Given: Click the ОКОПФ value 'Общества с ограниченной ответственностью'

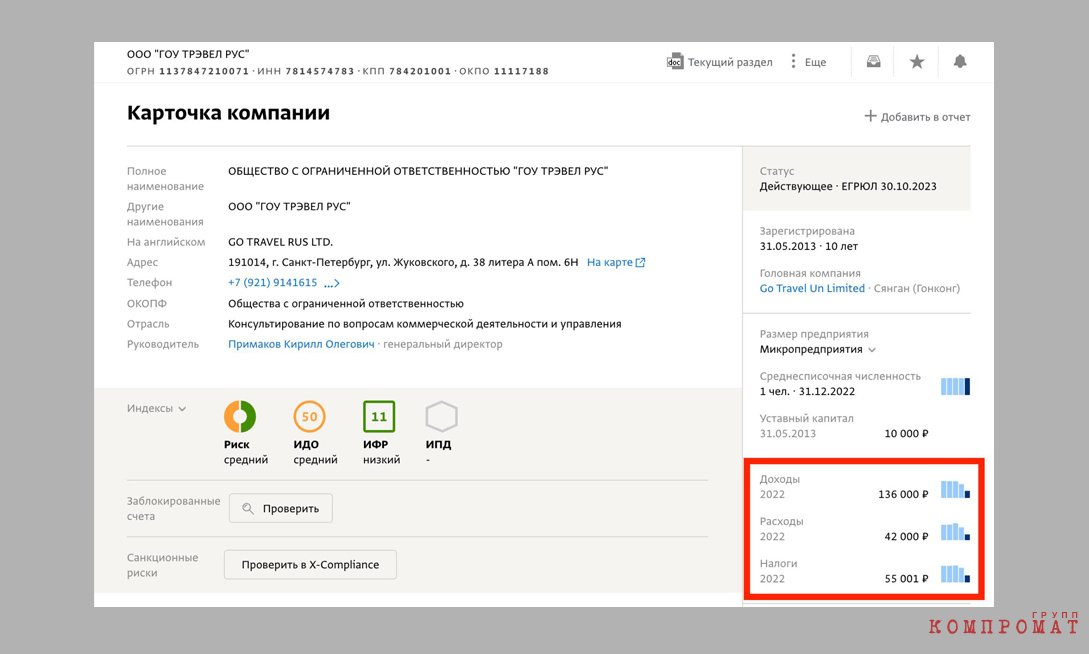Looking at the screenshot, I should (346, 303).
